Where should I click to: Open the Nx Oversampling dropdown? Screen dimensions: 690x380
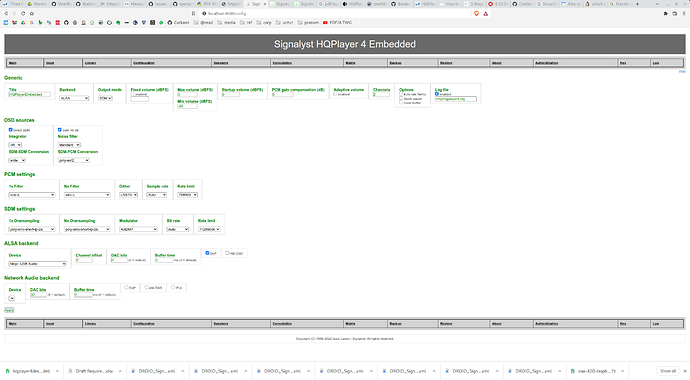(87, 229)
